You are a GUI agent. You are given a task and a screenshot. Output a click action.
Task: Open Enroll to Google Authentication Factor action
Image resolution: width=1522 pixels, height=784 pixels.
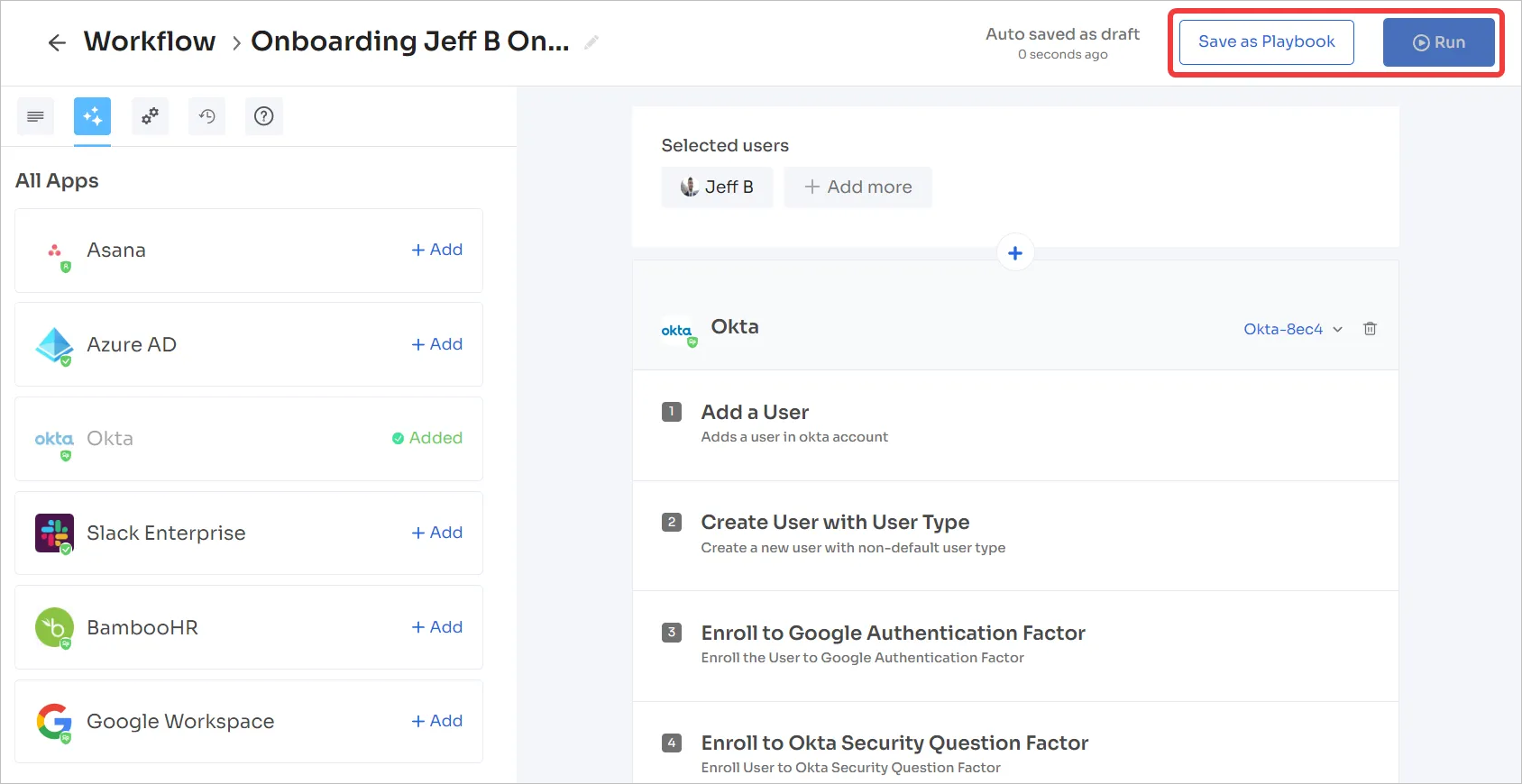tap(1015, 646)
